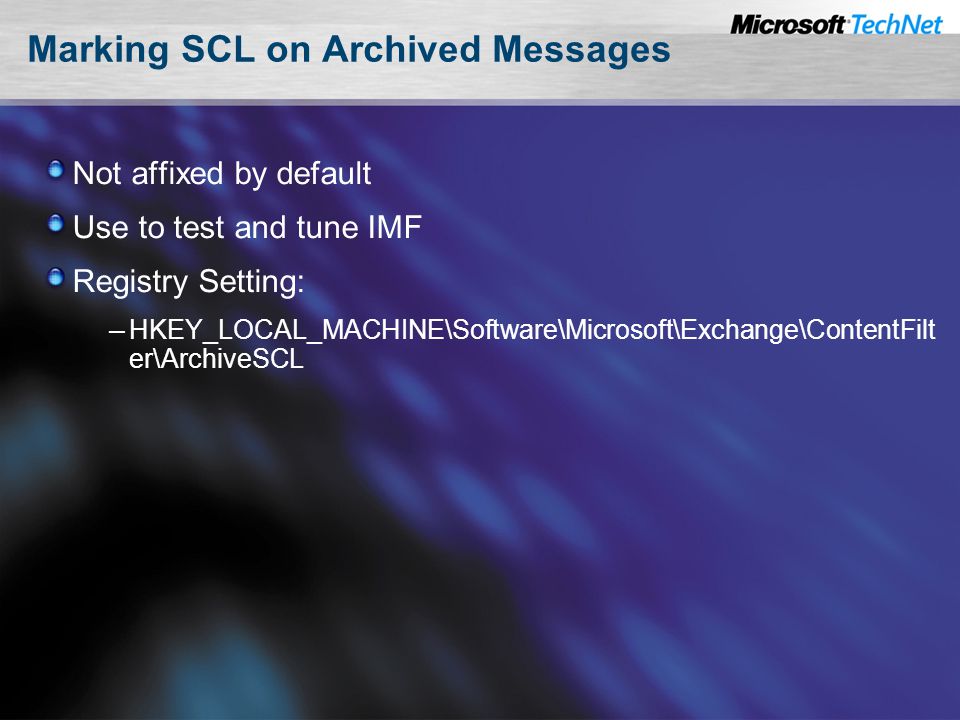Select the "Registry Setting:" bullet text
The height and width of the screenshot is (720, 960).
pyautogui.click(x=189, y=282)
